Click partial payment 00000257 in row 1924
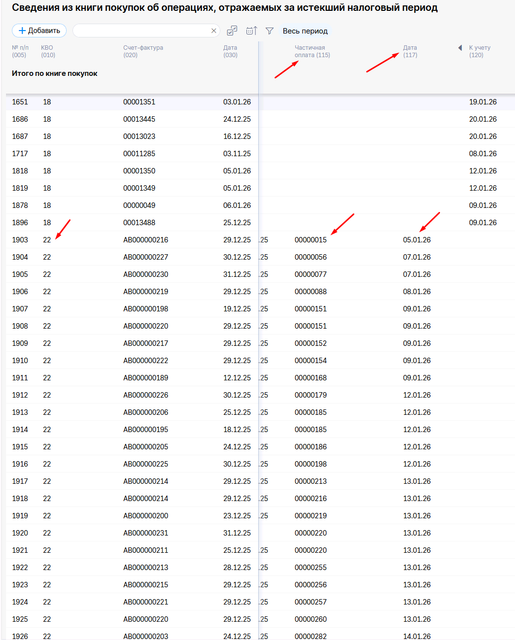515x640 pixels. click(311, 602)
